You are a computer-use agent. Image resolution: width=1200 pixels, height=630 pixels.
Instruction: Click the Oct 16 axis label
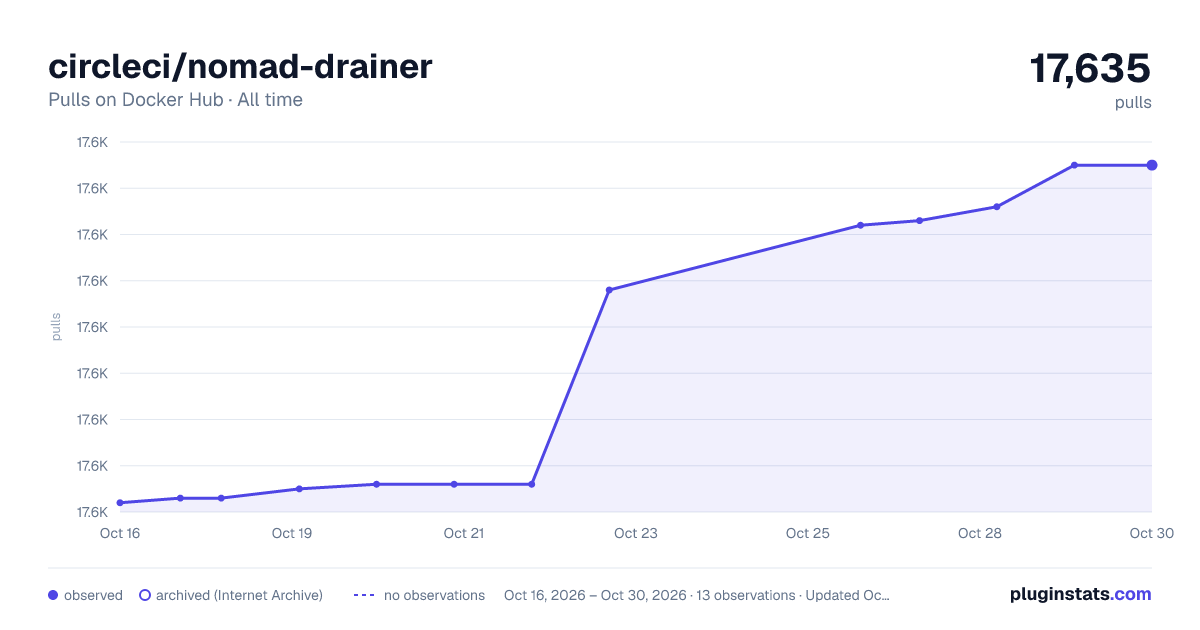click(x=120, y=533)
